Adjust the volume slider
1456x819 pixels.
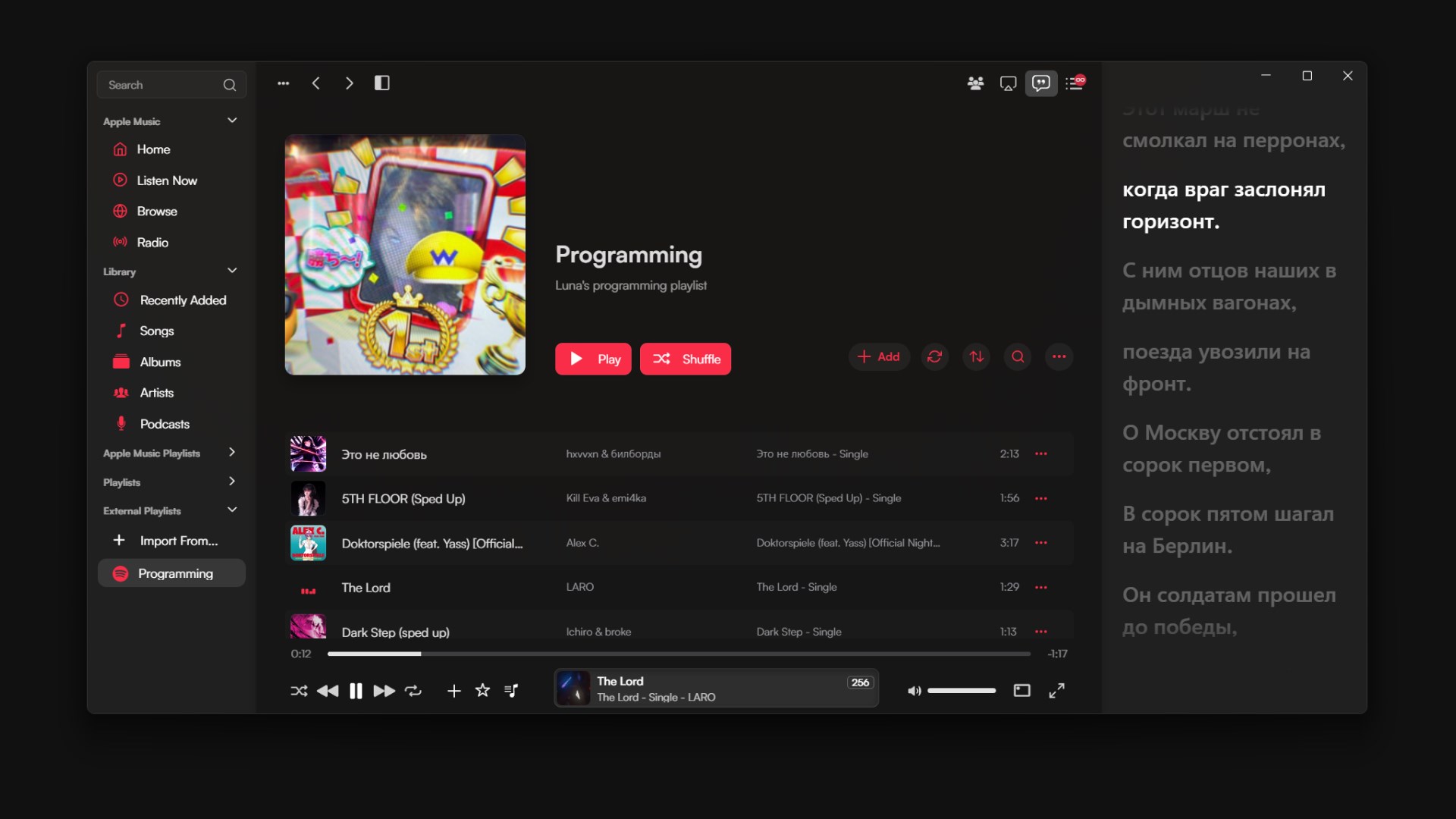pyautogui.click(x=961, y=690)
